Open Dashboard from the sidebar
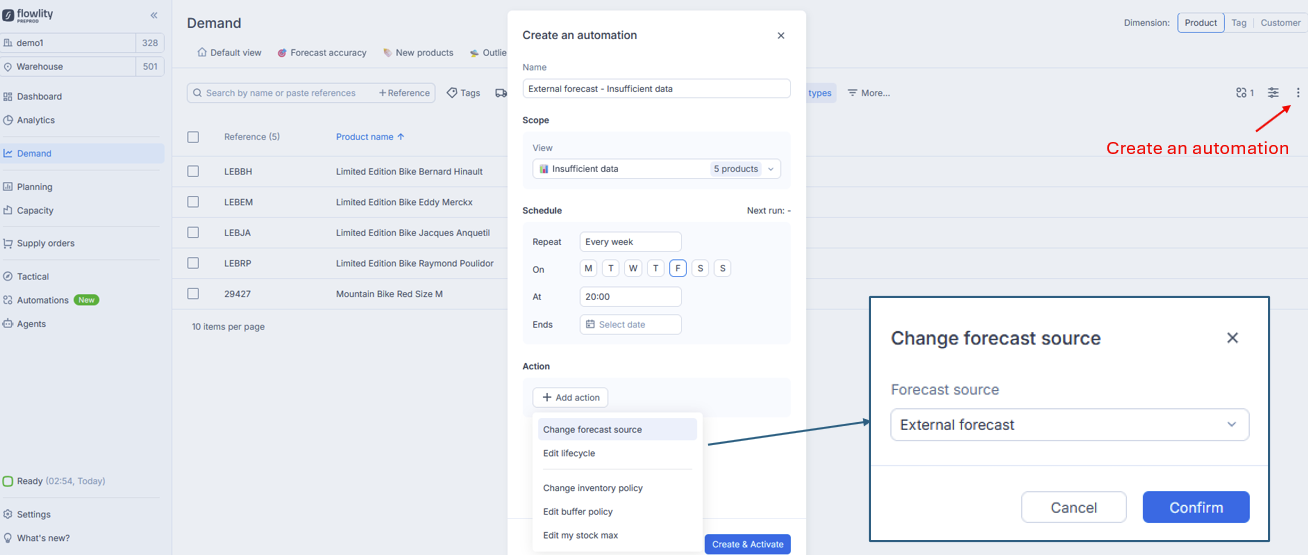Screen dimensions: 1308x555 point(39,97)
